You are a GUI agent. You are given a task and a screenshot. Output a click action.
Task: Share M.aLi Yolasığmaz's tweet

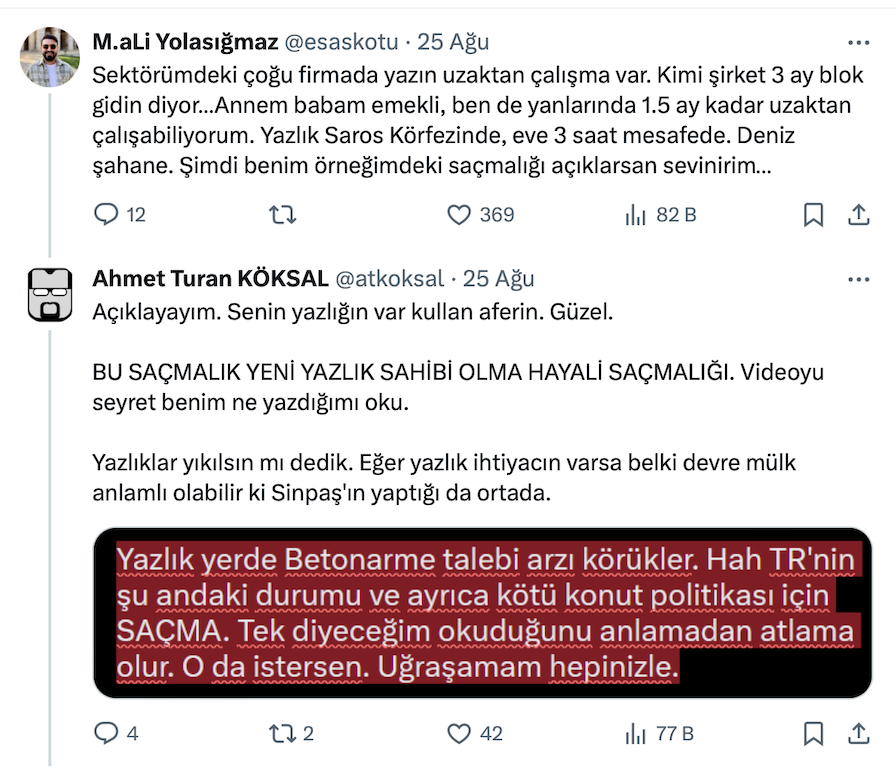(x=858, y=215)
